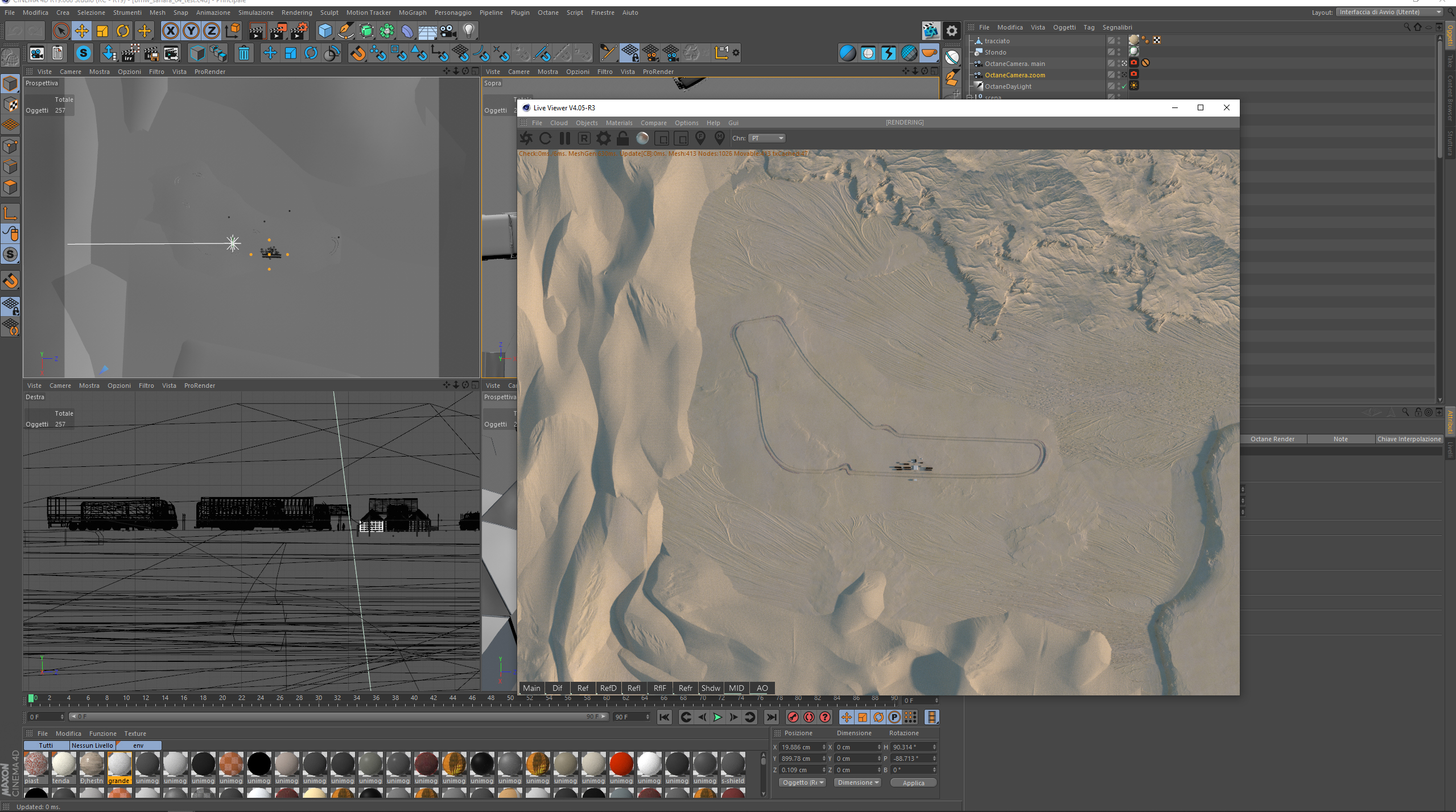
Task: Play the animation forward
Action: click(717, 717)
